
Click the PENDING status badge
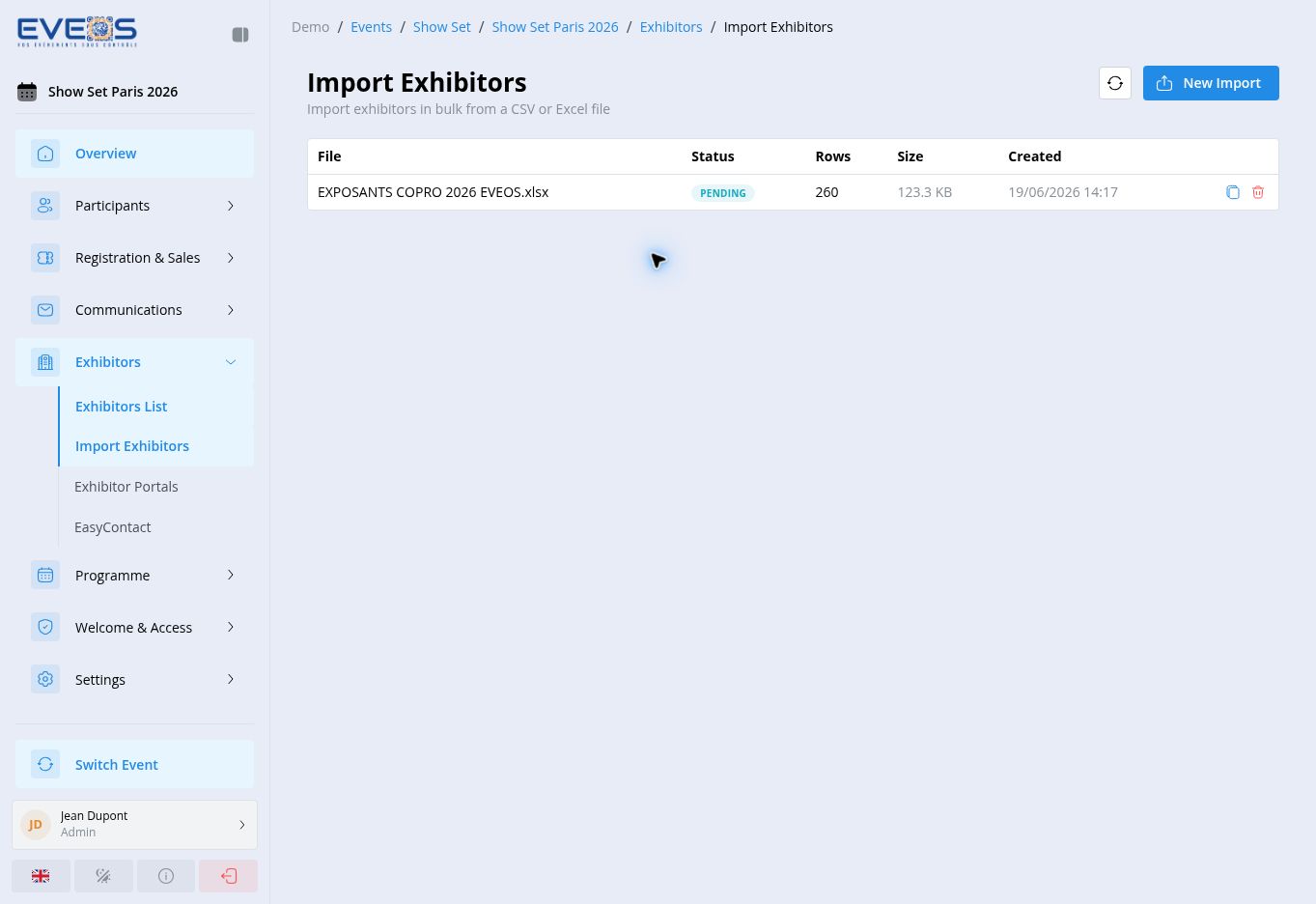pyautogui.click(x=723, y=193)
